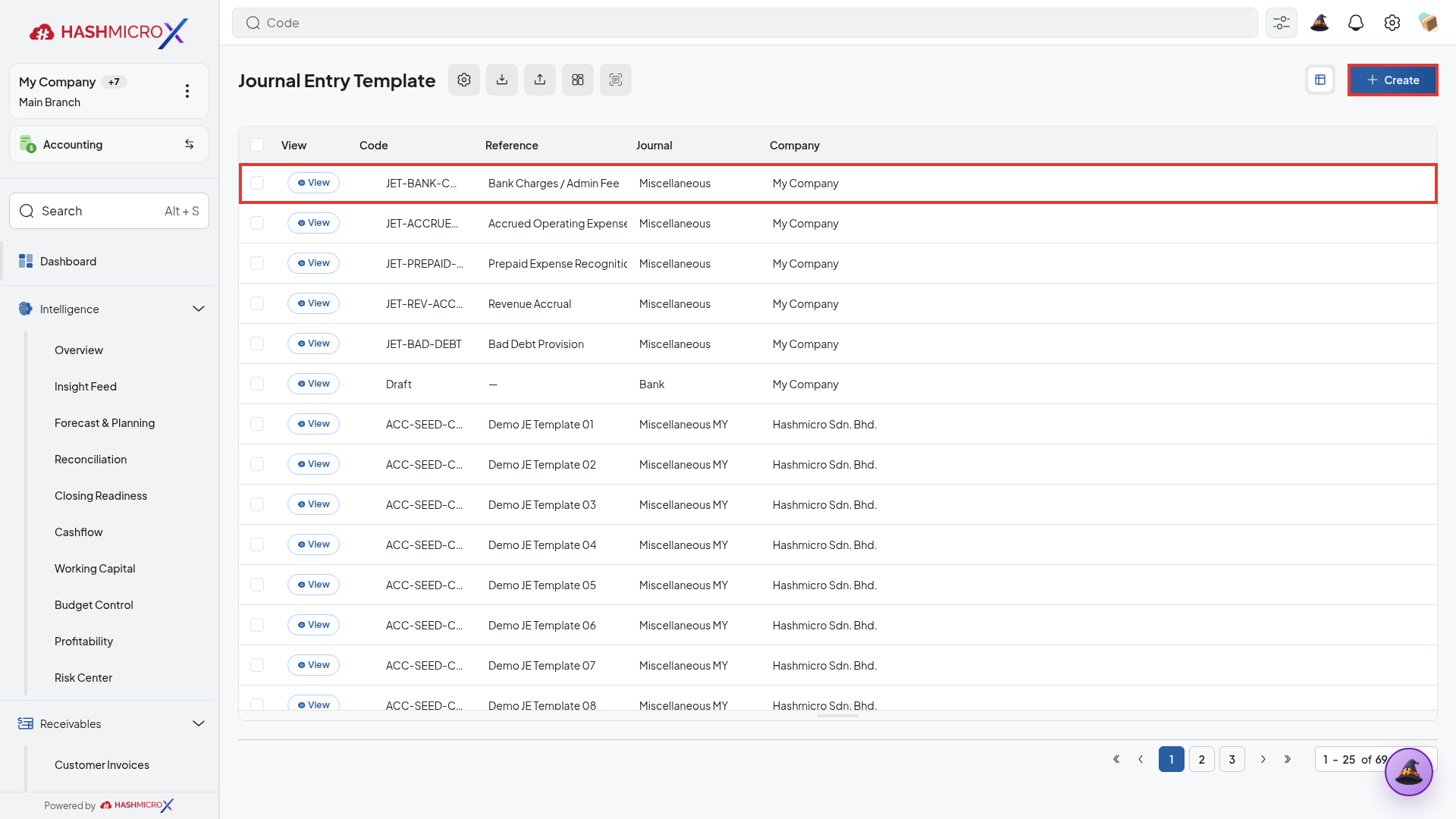Check the Bad Debt Provision row checkbox
Screen dimensions: 1456x819
[x=257, y=344]
